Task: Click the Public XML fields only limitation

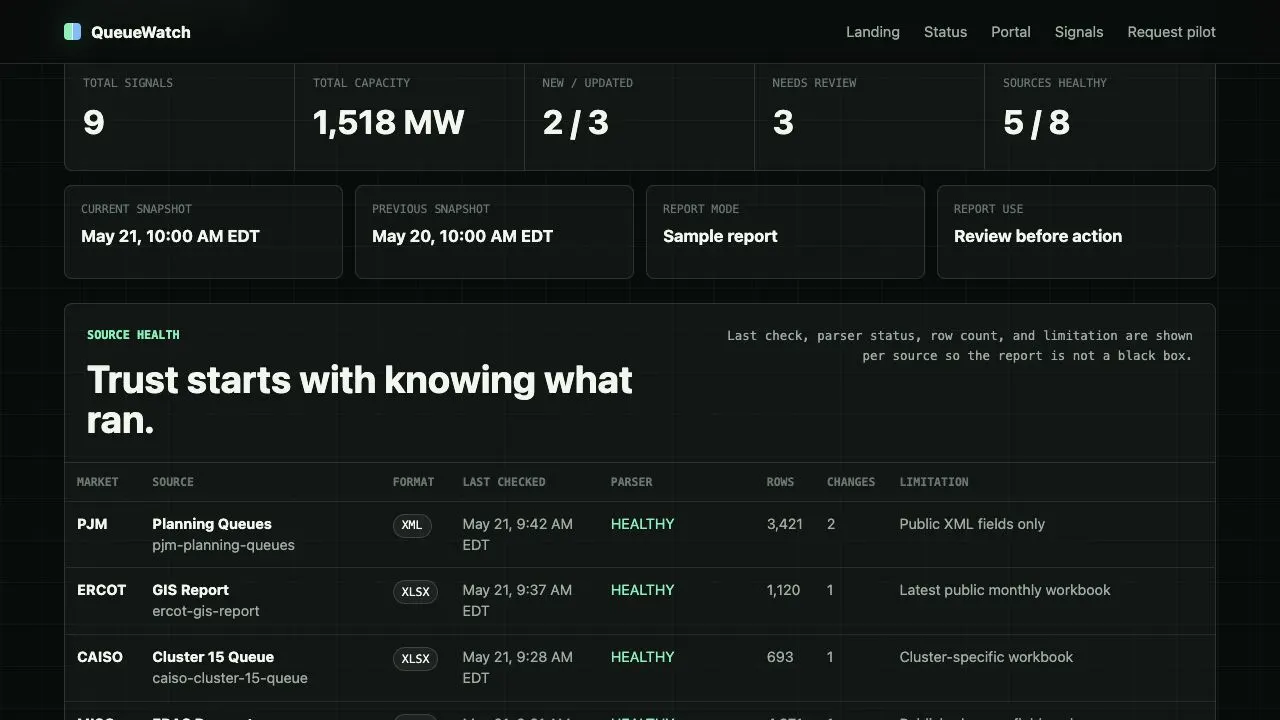Action: coord(972,524)
